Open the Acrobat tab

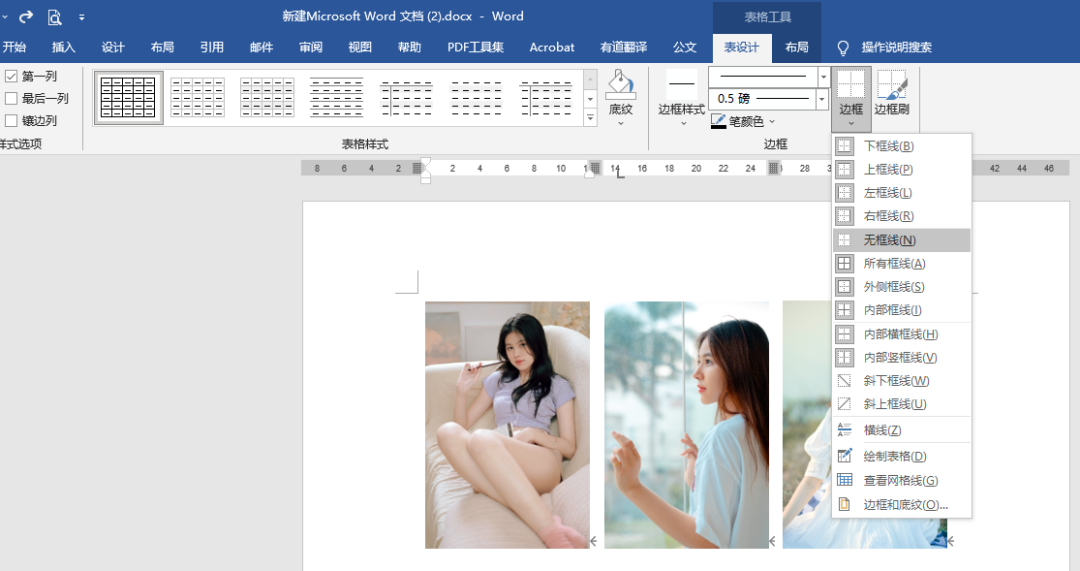click(552, 48)
